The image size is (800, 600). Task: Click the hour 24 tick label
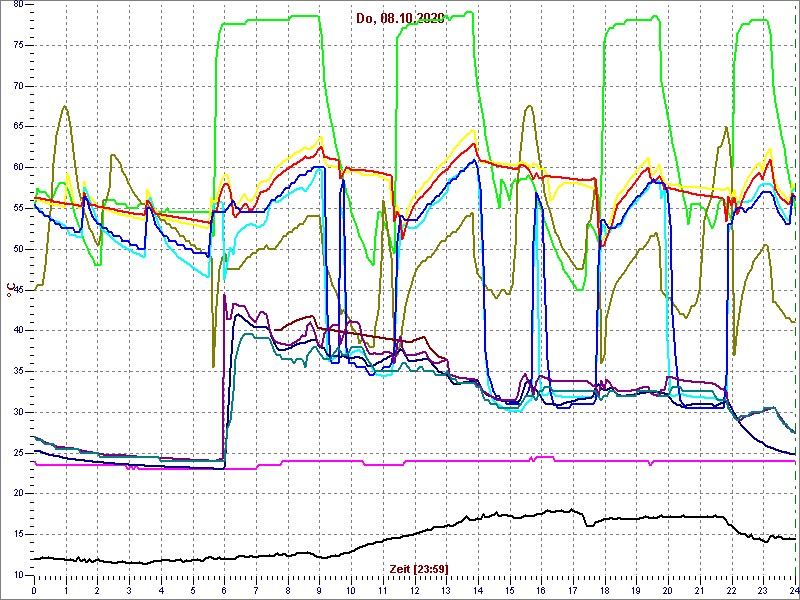793,591
